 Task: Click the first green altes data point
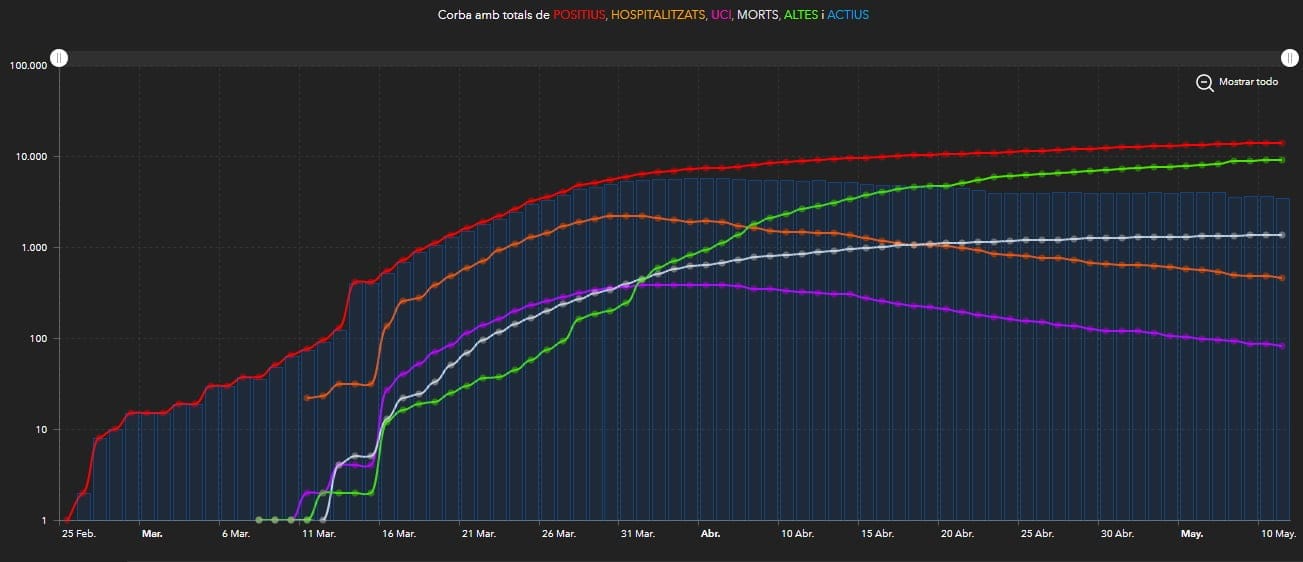(259, 520)
